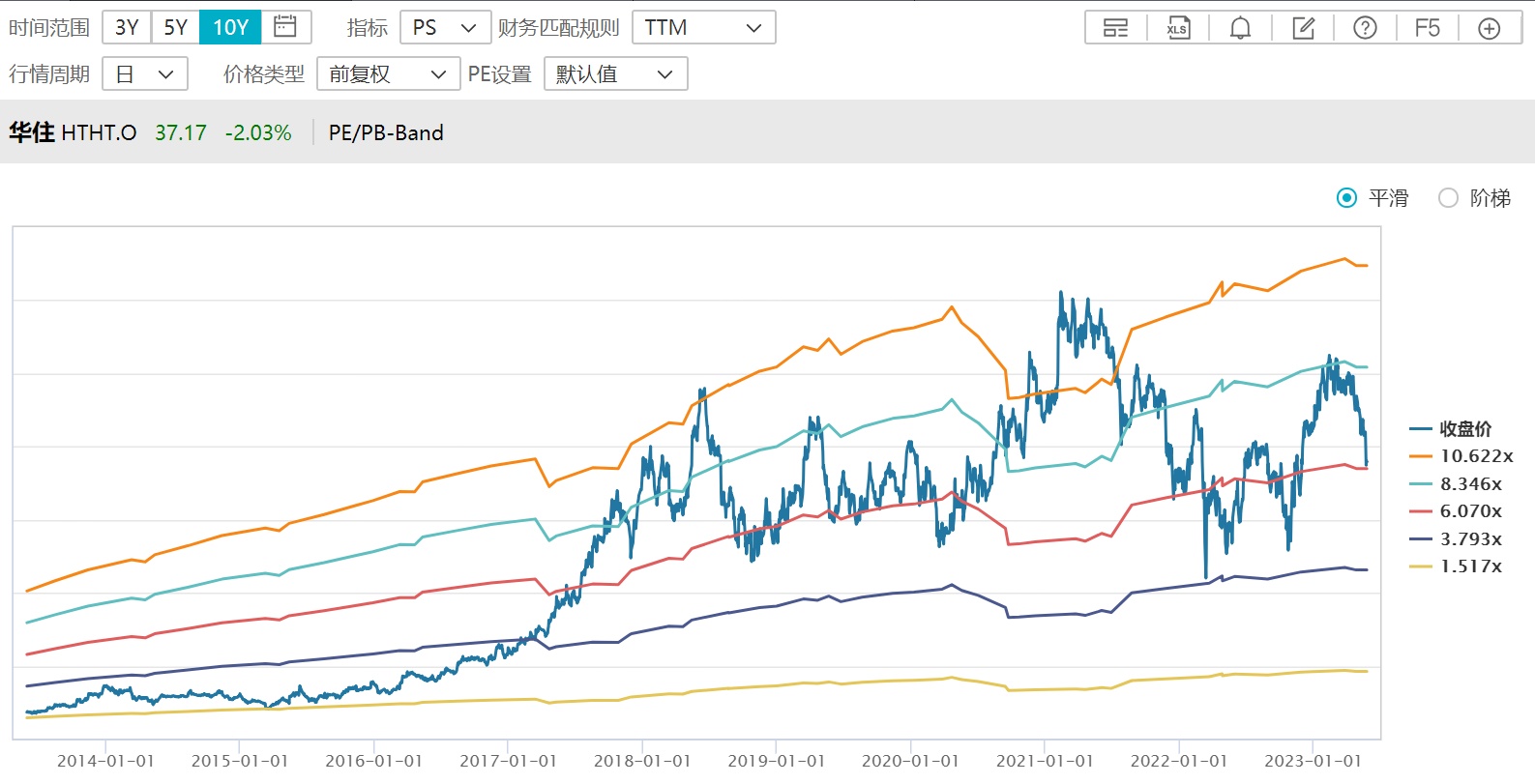Expand the 前复权 price type dropdown
The height and width of the screenshot is (784, 1535).
click(x=388, y=73)
